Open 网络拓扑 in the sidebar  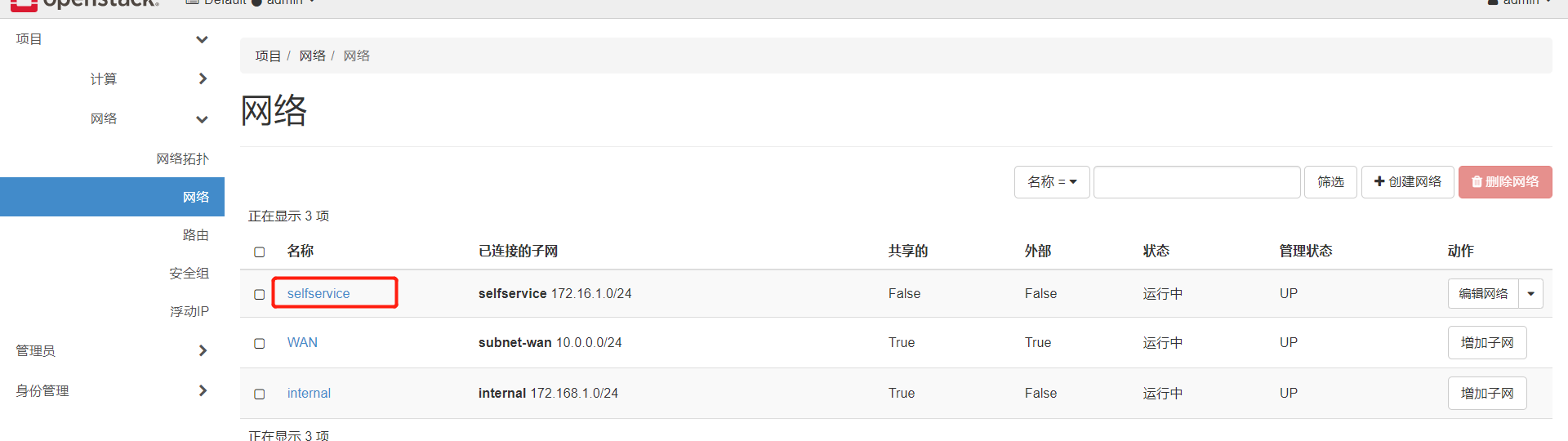tap(182, 158)
